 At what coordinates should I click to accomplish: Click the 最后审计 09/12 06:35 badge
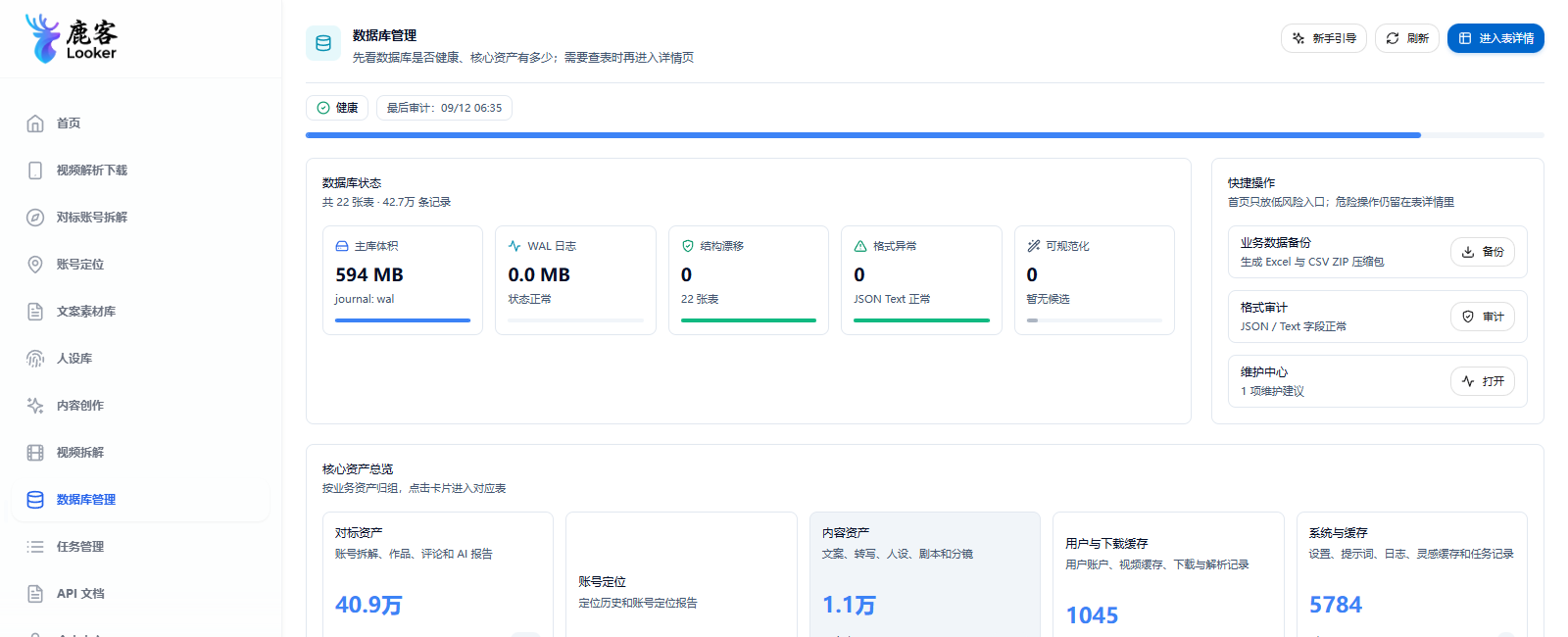click(444, 108)
